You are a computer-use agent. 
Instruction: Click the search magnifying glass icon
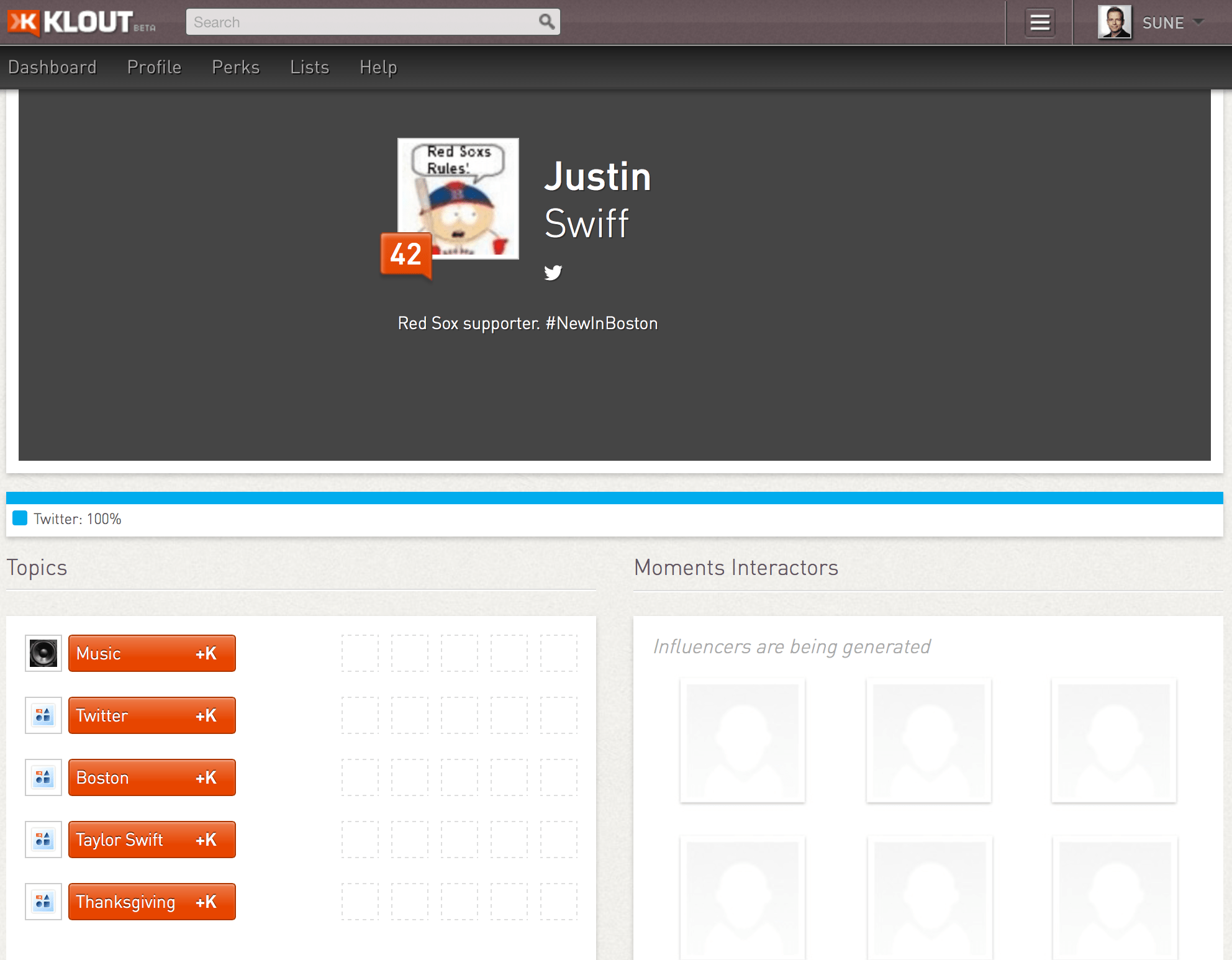[x=546, y=21]
